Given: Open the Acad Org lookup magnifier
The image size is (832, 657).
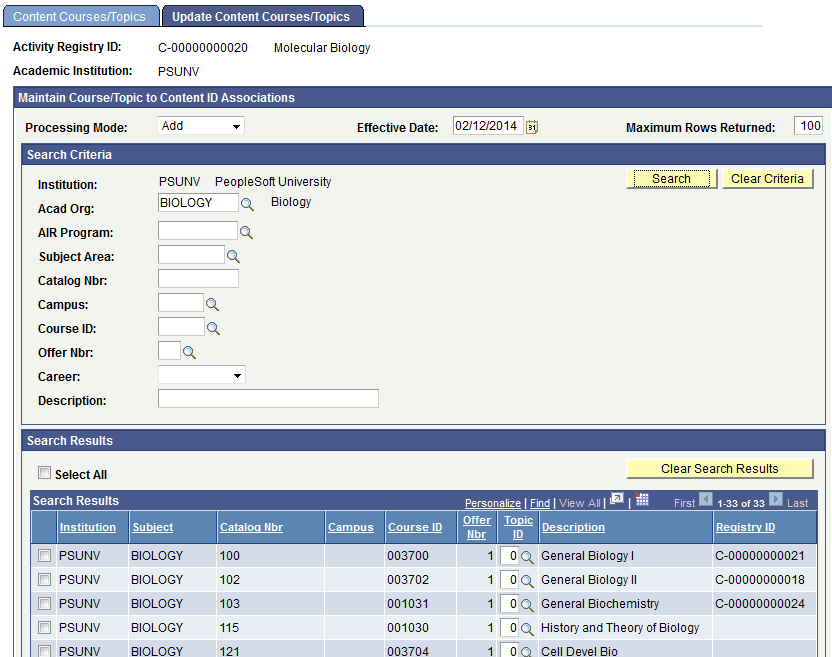Looking at the screenshot, I should point(247,203).
